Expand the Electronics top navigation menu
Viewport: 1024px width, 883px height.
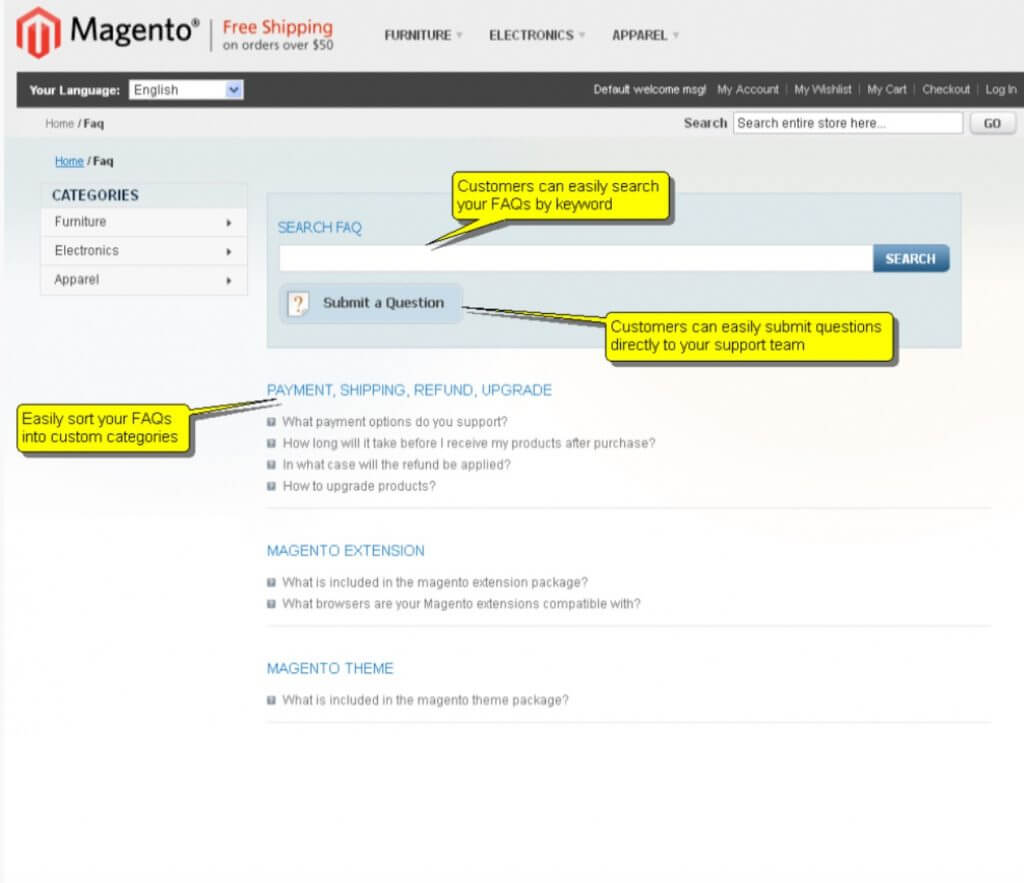(x=537, y=35)
